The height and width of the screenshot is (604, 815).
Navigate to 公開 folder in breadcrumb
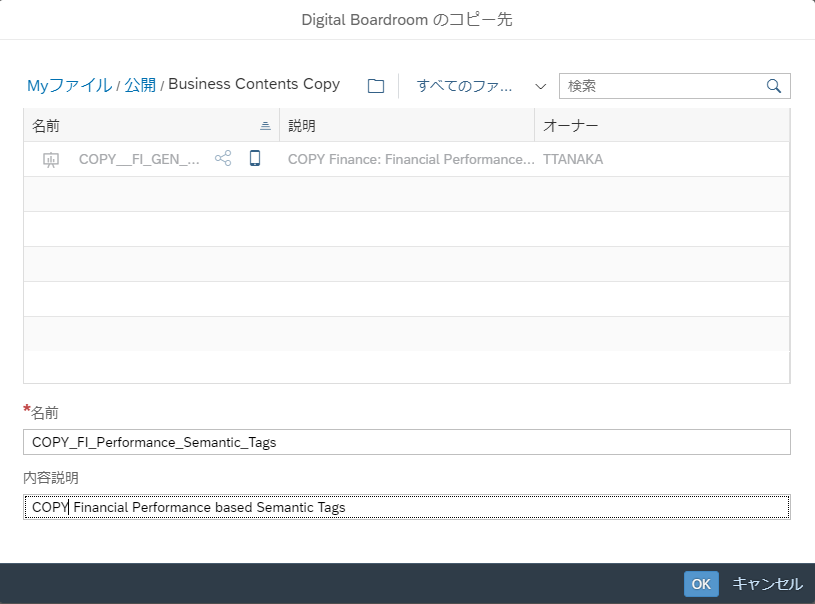click(140, 85)
